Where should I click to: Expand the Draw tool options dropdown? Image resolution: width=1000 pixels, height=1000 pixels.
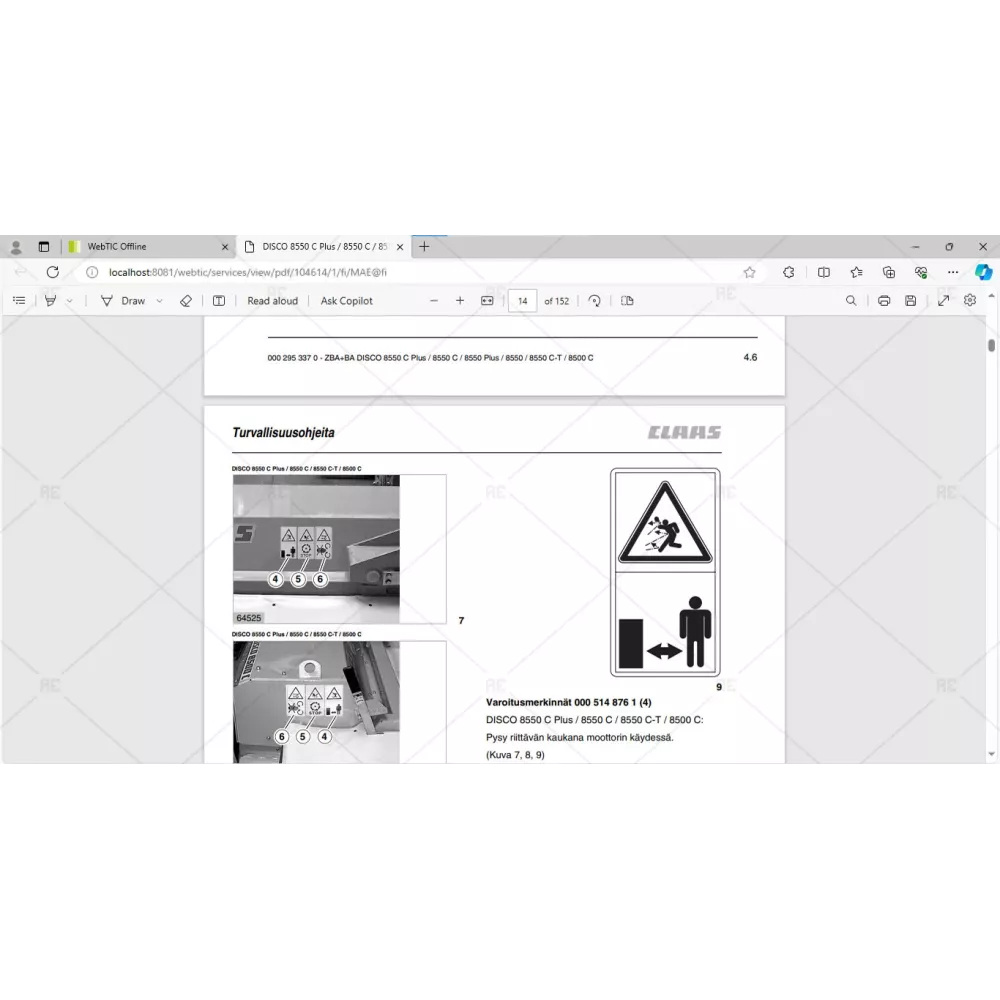tap(159, 301)
